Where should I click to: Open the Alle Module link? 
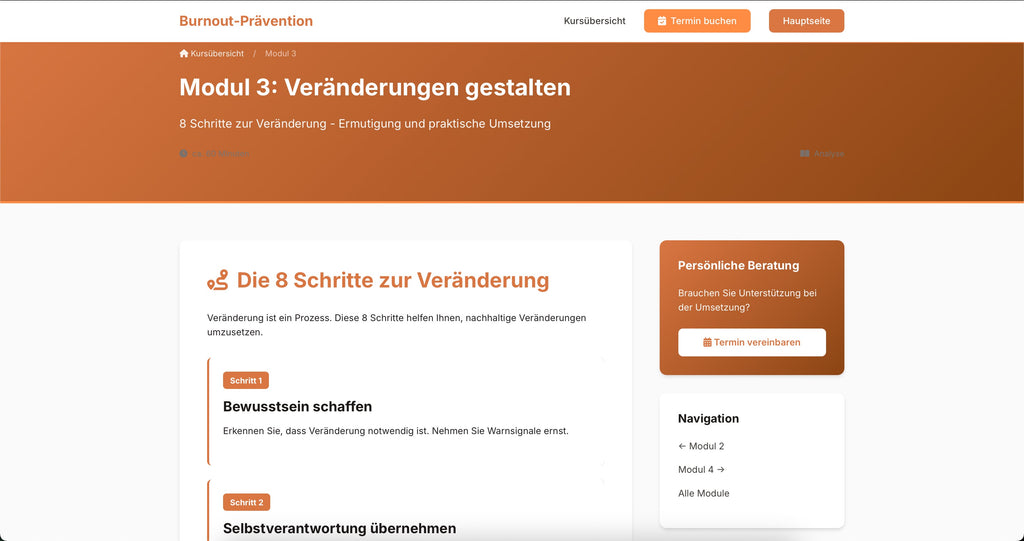click(x=703, y=493)
